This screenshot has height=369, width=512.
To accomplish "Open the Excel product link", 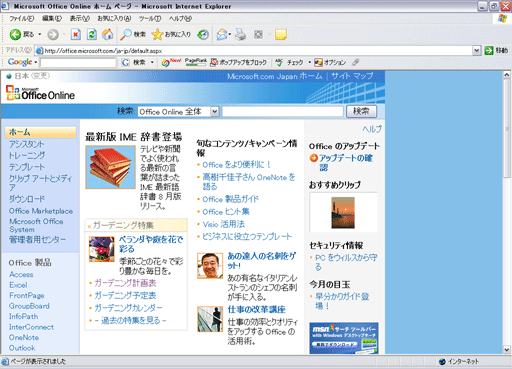I will (18, 285).
